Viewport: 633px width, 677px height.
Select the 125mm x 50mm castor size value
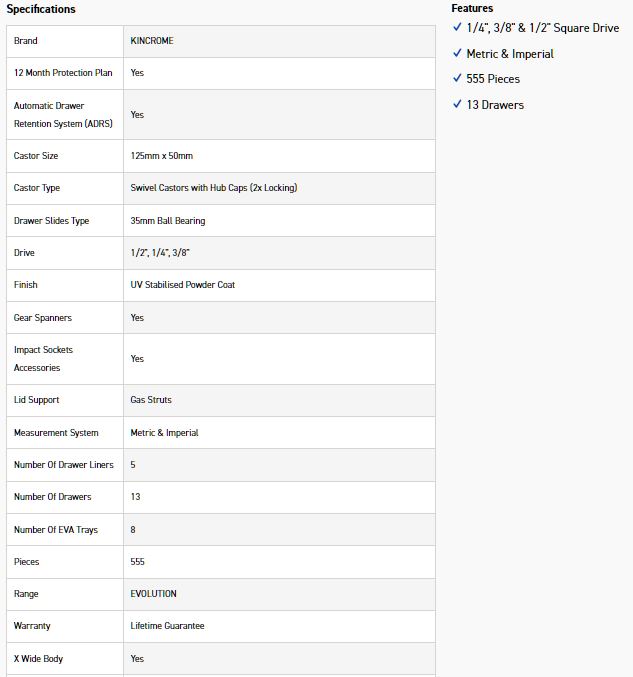162,156
